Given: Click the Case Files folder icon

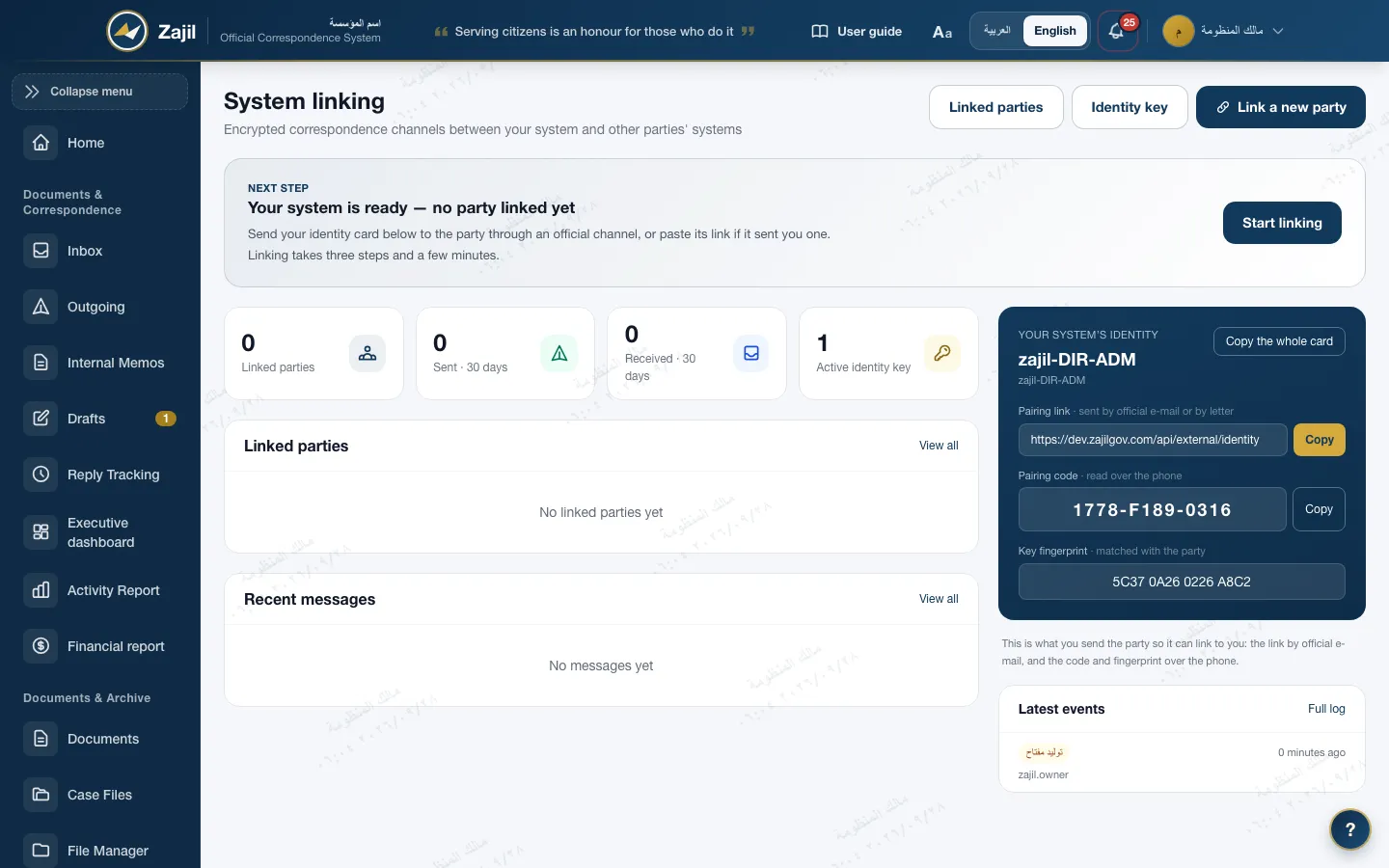Looking at the screenshot, I should point(41,795).
